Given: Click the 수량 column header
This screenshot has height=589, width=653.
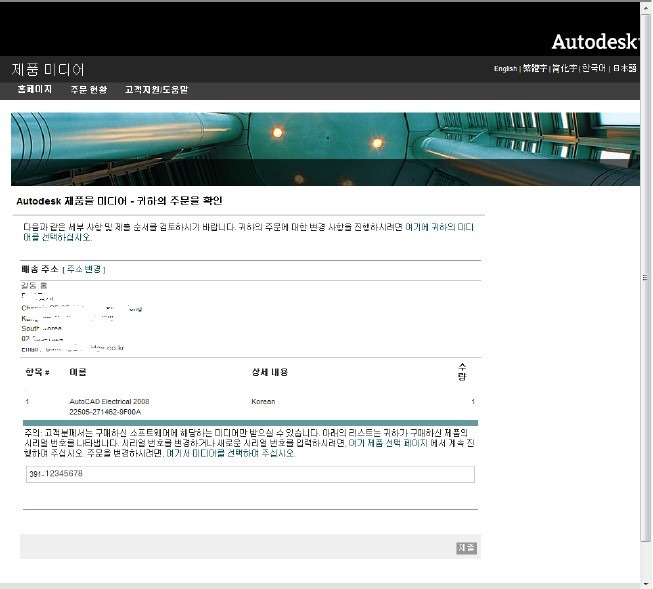Looking at the screenshot, I should pyautogui.click(x=462, y=372).
